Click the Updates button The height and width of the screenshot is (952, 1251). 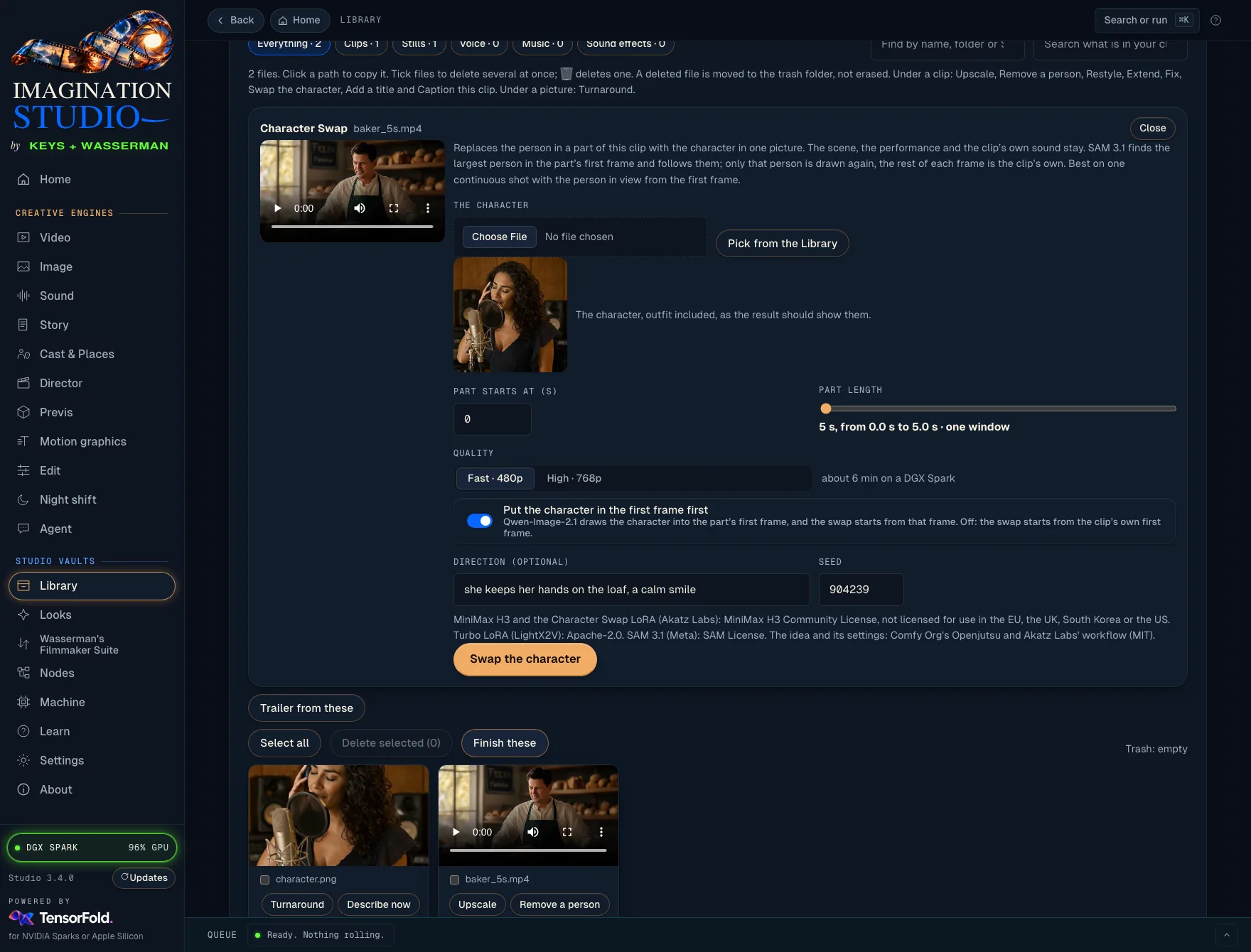[x=144, y=878]
